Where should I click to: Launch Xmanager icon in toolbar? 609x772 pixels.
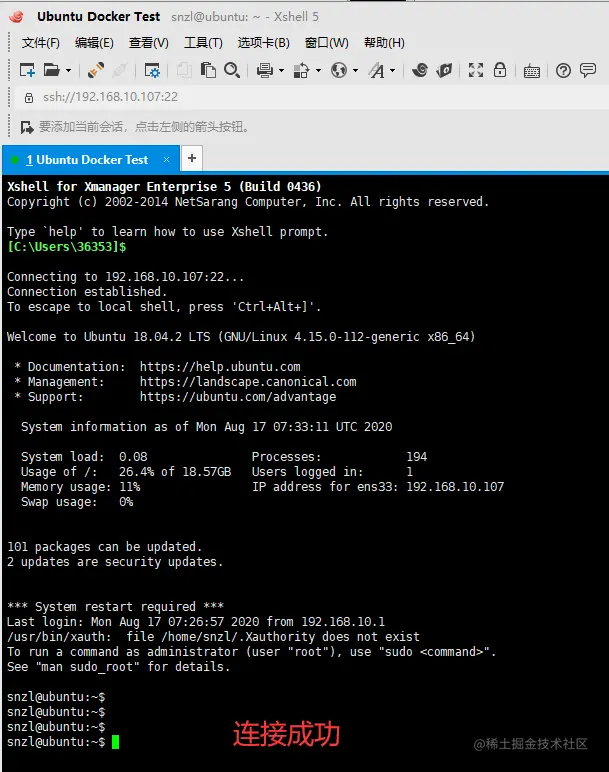[x=444, y=70]
